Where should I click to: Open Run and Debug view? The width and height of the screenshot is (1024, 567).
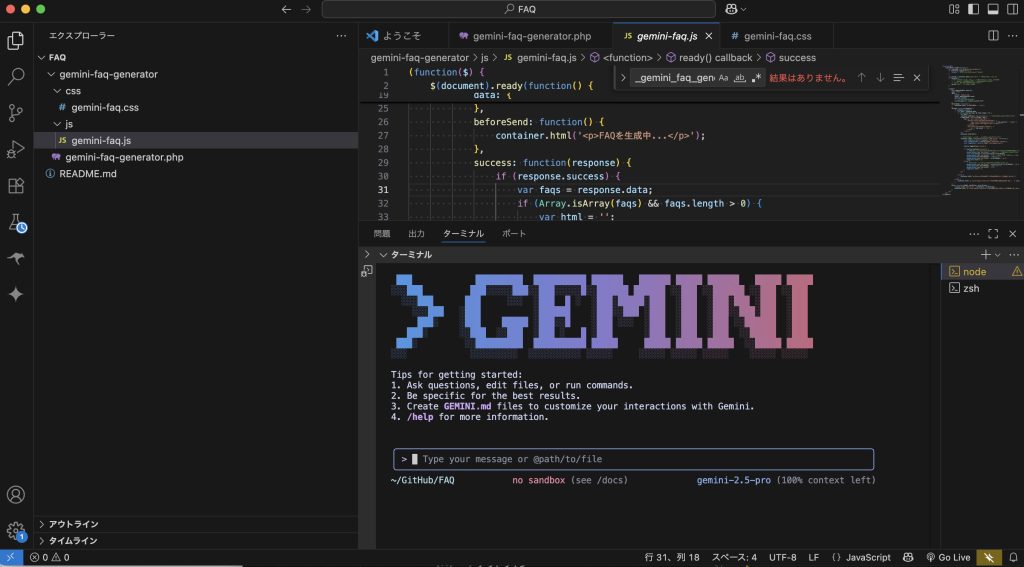[16, 149]
